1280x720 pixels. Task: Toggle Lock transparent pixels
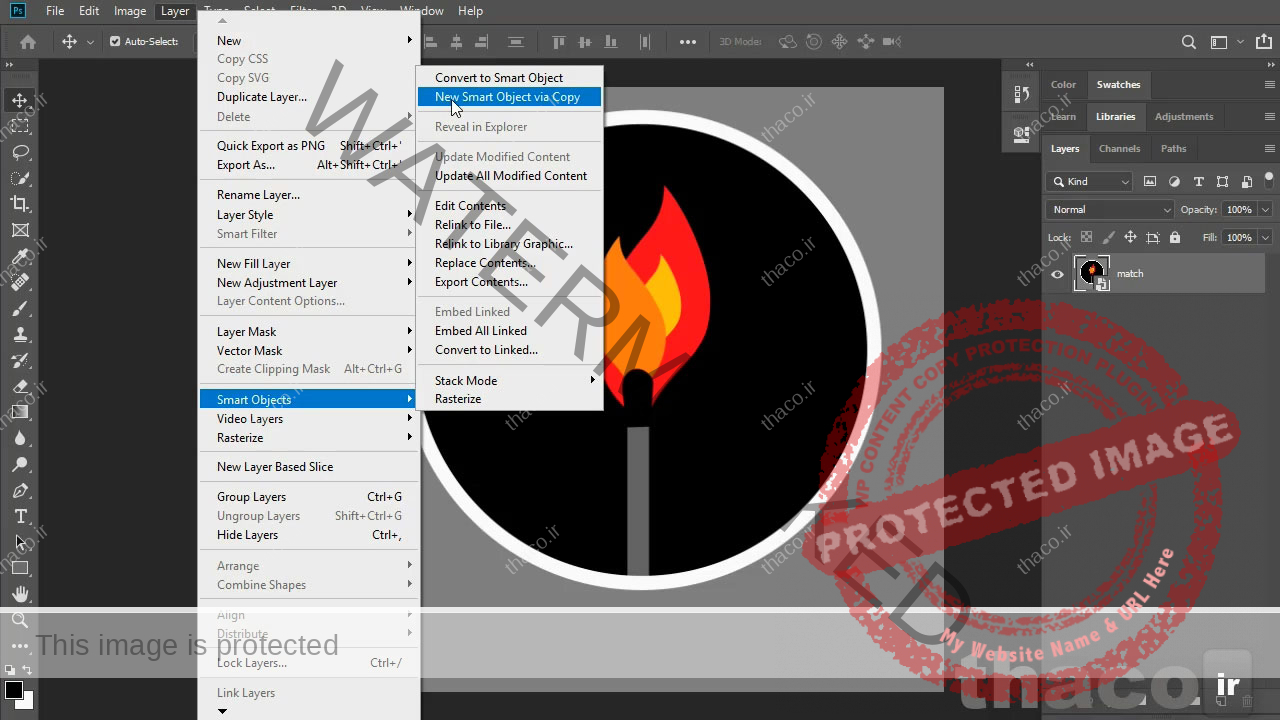[x=1087, y=238]
